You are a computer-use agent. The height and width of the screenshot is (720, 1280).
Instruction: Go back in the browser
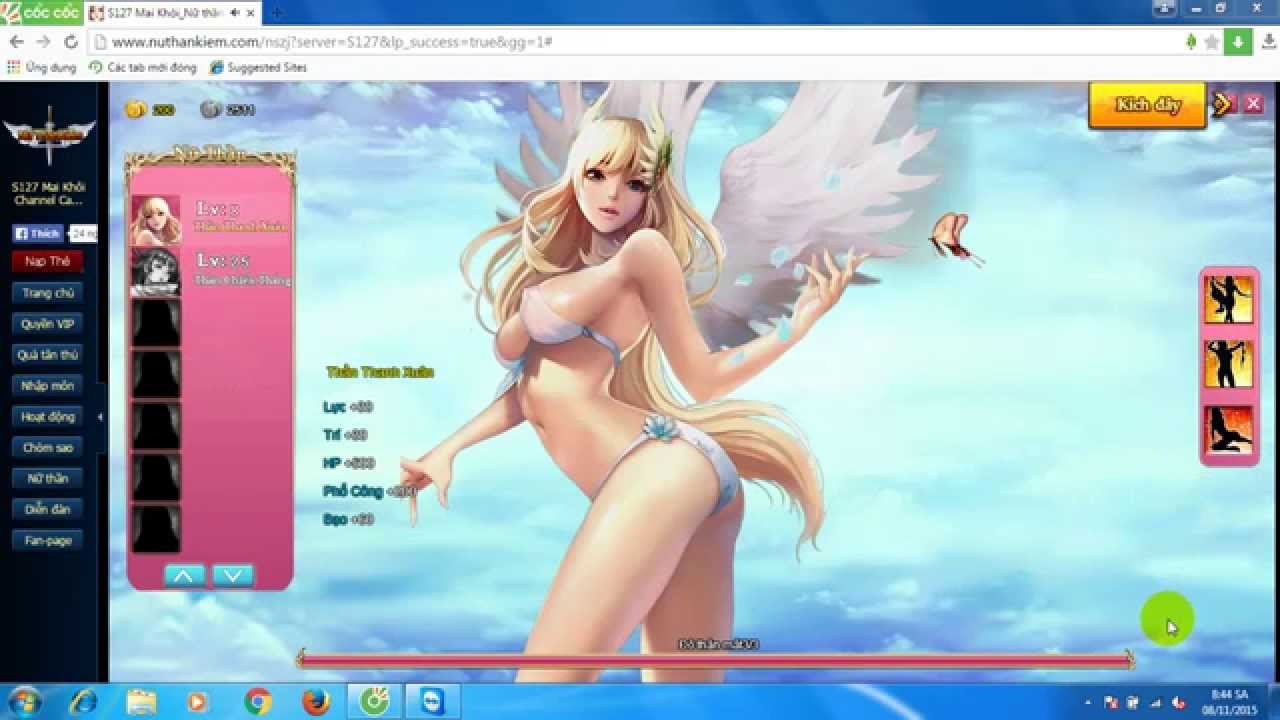tap(17, 42)
